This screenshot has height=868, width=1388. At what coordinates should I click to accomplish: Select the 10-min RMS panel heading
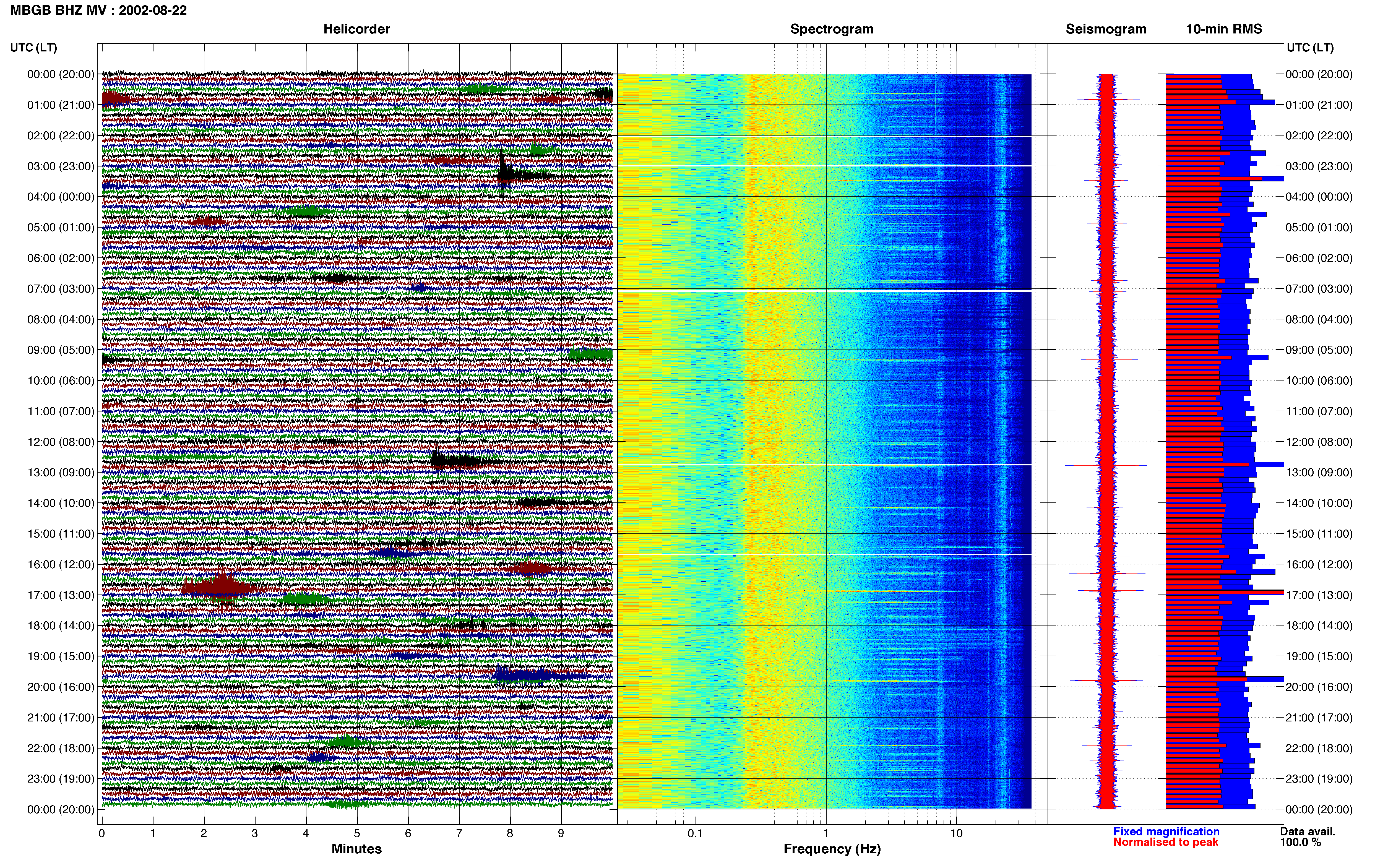click(1224, 29)
